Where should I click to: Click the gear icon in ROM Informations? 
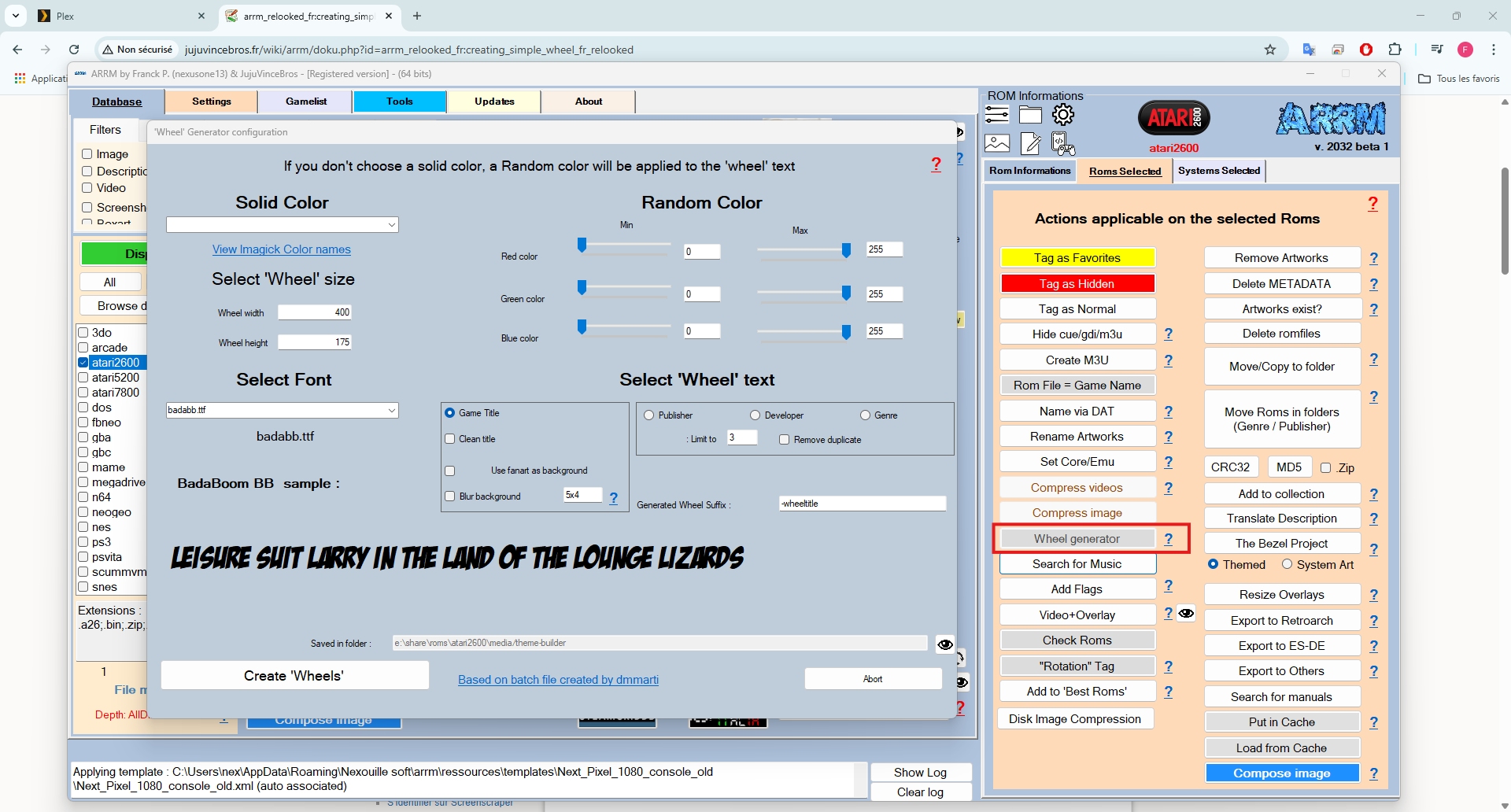(x=1063, y=115)
